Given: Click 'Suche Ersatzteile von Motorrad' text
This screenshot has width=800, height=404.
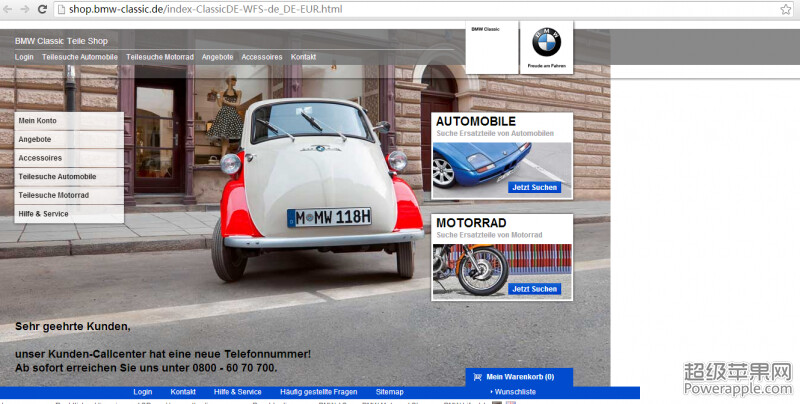Looking at the screenshot, I should (489, 235).
